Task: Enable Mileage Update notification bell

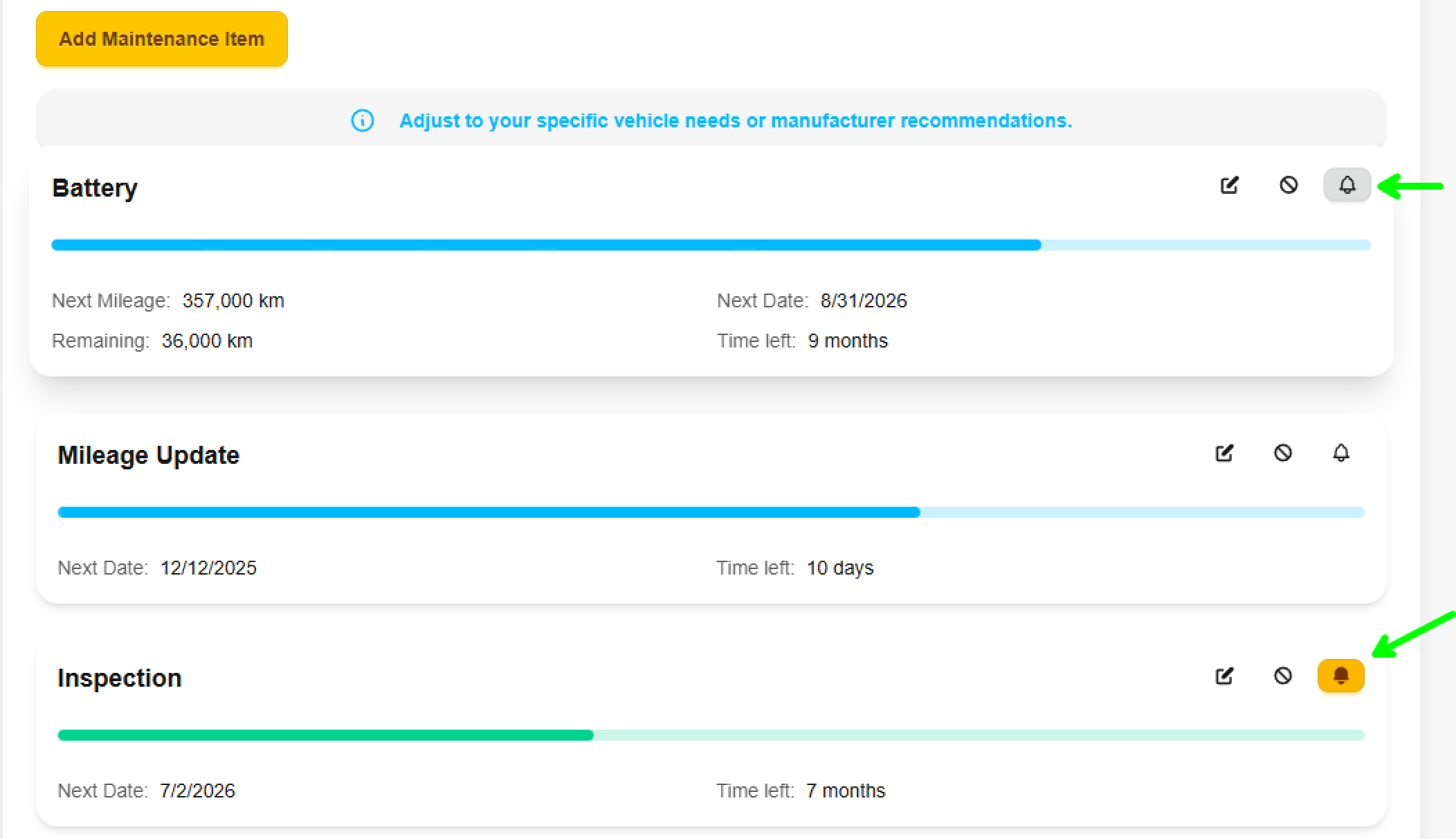Action: point(1340,453)
